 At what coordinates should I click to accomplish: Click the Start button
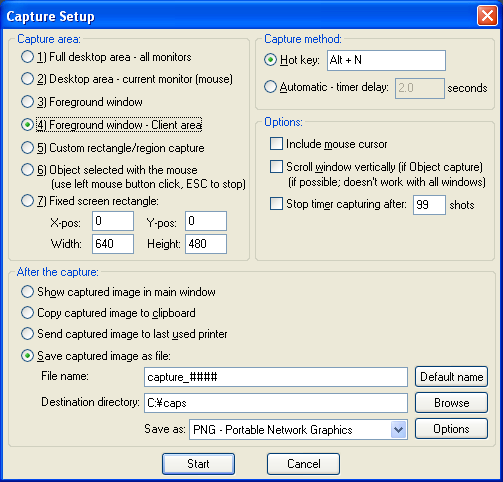tap(198, 464)
